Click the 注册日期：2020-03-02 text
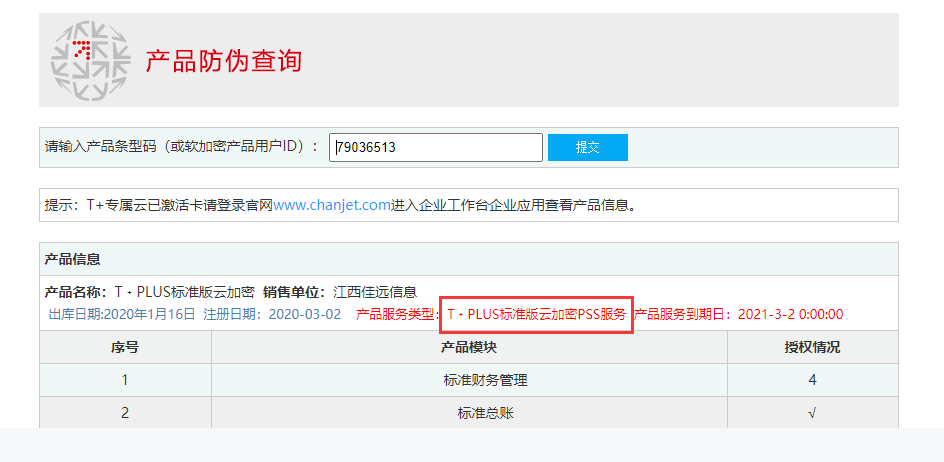944x462 pixels. 272,314
